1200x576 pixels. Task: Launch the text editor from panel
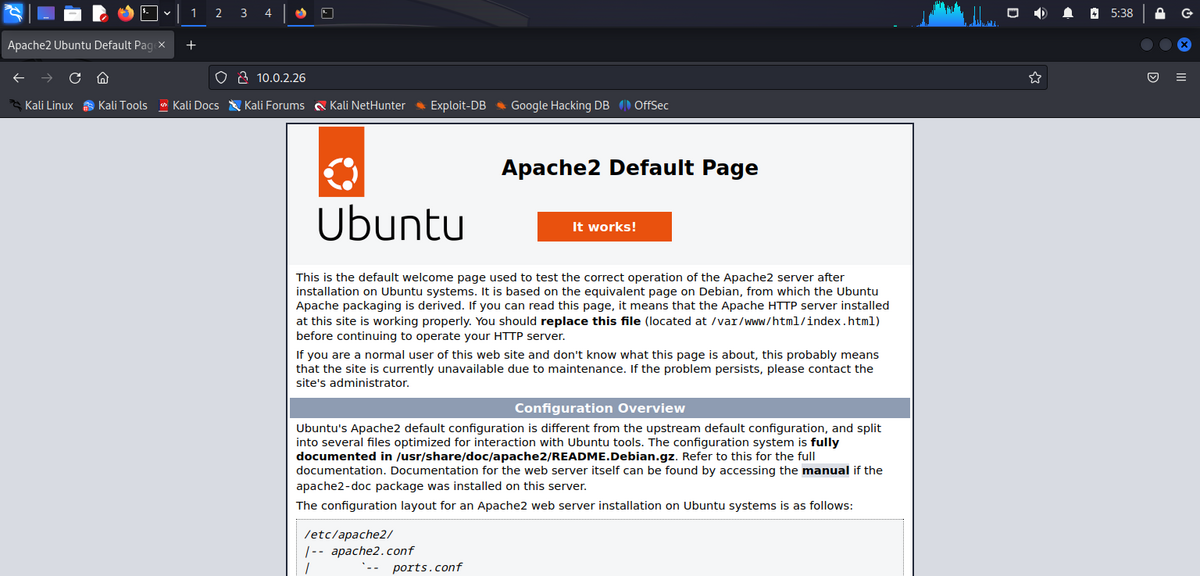coord(99,13)
